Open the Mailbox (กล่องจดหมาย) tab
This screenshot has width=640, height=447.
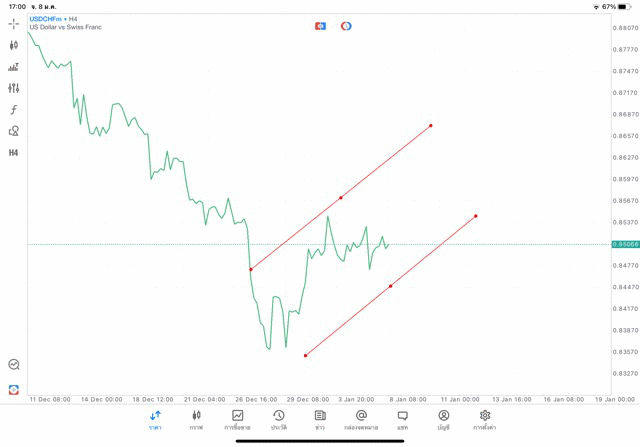(x=361, y=419)
